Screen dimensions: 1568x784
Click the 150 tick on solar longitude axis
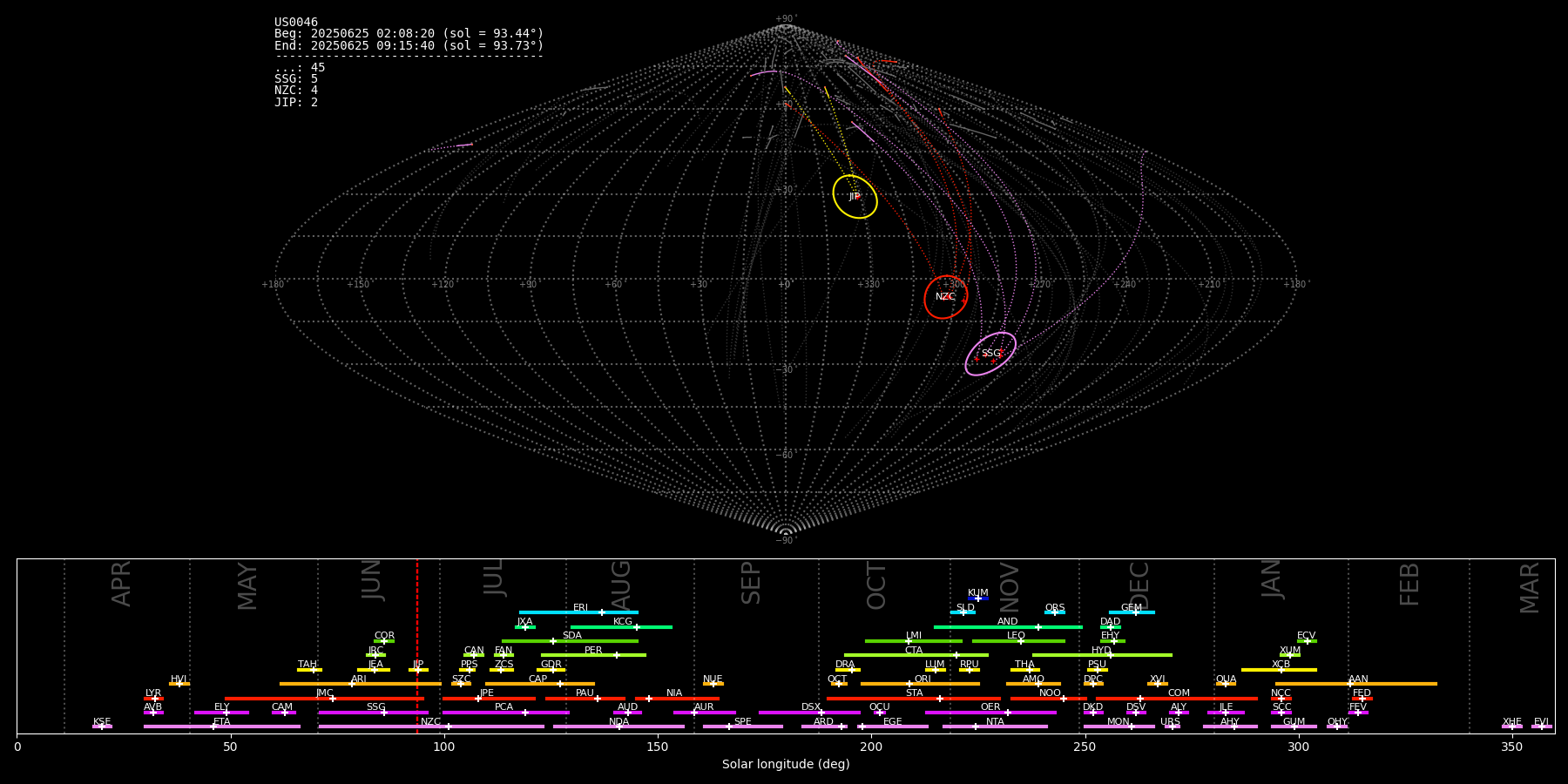[x=658, y=747]
